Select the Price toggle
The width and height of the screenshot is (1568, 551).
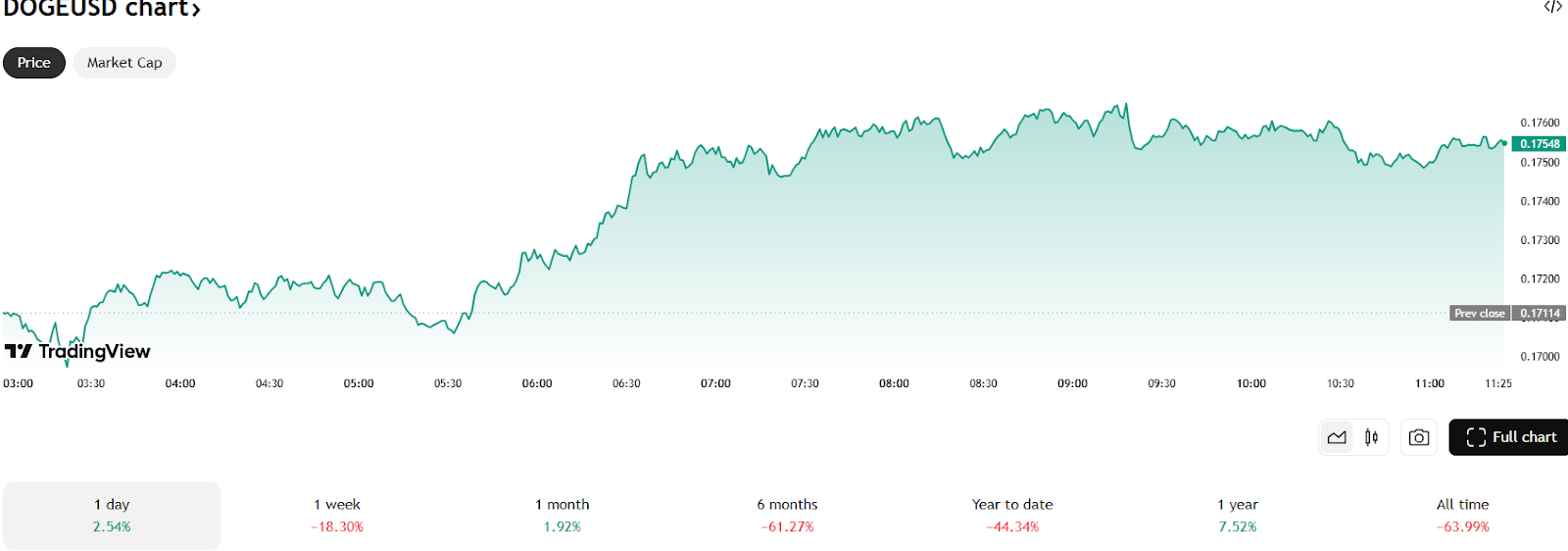(33, 63)
